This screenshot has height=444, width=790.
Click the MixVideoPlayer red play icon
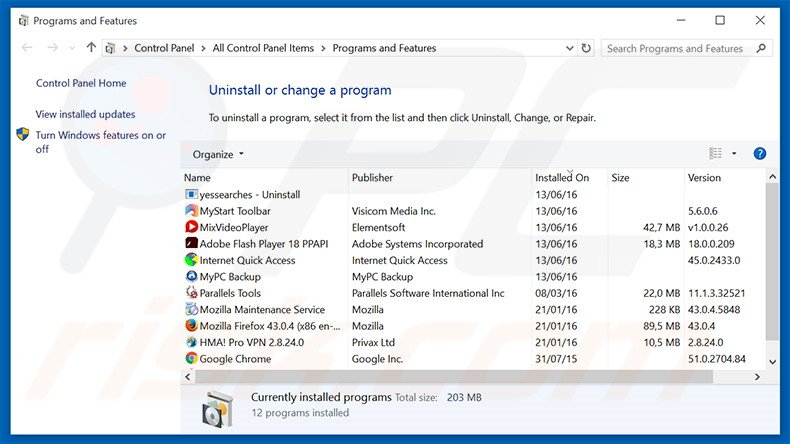tap(191, 227)
